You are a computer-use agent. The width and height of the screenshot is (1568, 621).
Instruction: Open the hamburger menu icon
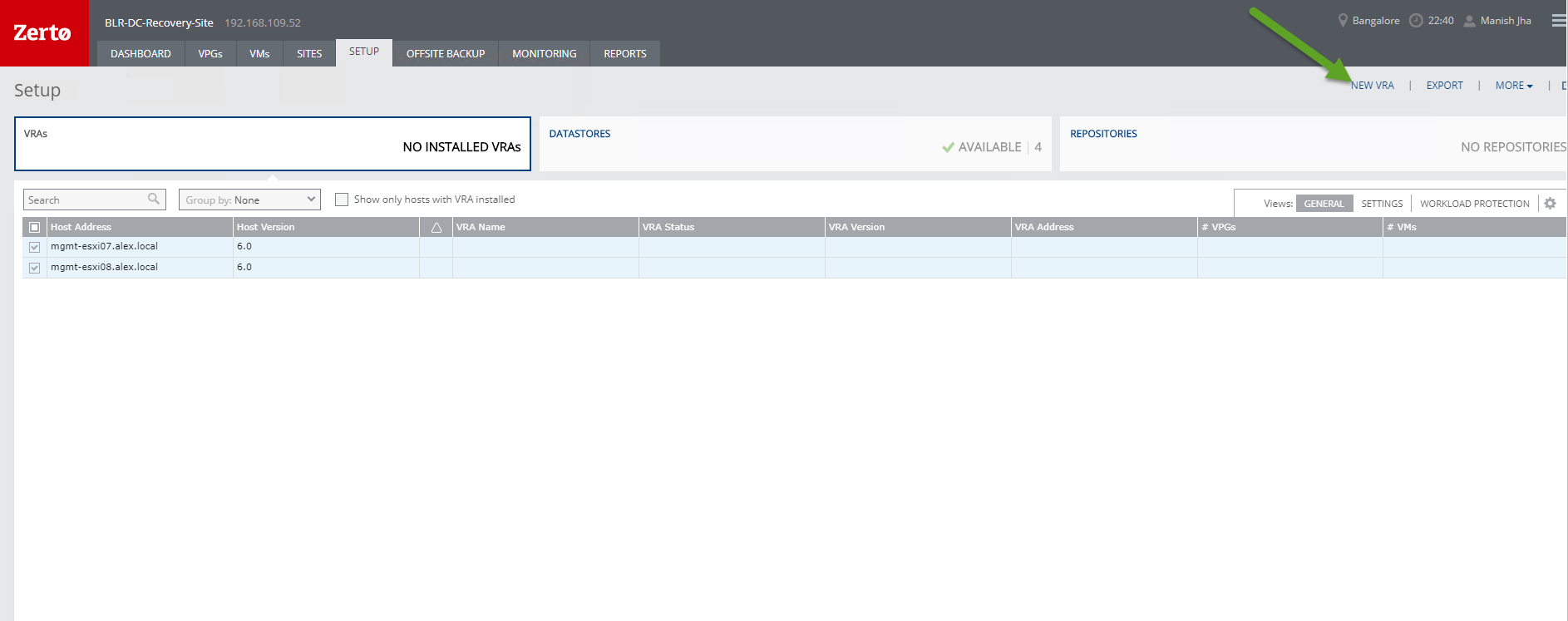tap(1559, 21)
